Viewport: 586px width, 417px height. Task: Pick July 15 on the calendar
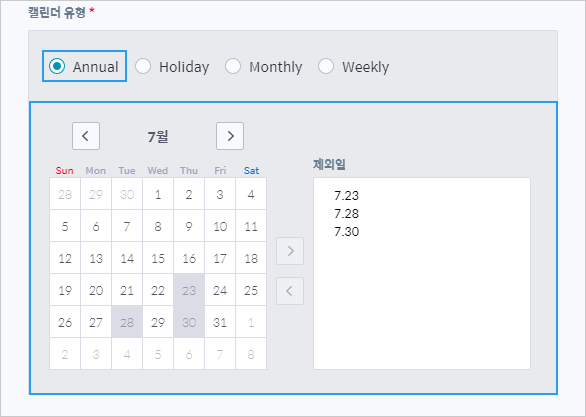pos(158,258)
